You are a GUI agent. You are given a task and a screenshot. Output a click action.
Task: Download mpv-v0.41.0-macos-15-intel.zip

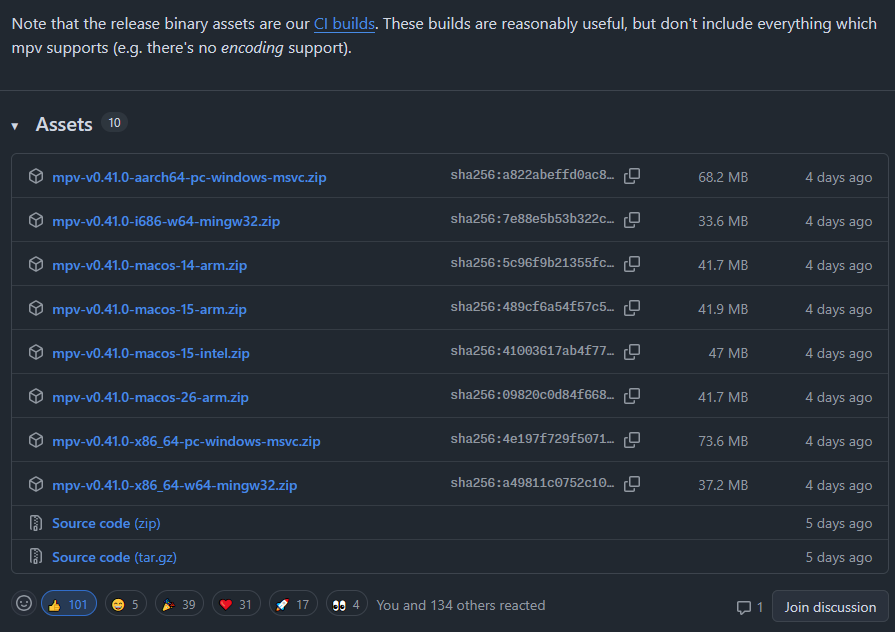(x=151, y=353)
